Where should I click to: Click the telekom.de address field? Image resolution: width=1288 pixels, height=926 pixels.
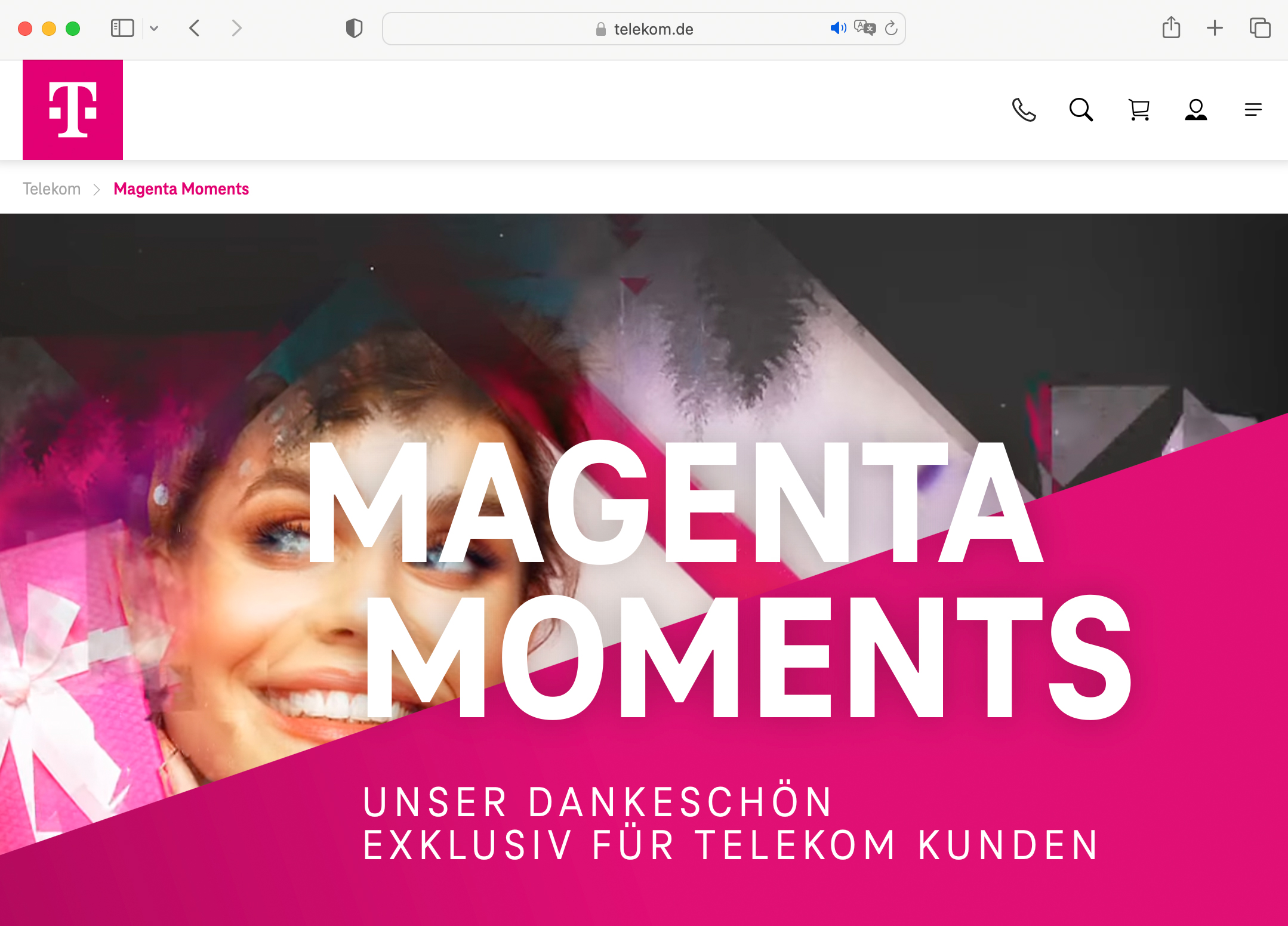[644, 29]
